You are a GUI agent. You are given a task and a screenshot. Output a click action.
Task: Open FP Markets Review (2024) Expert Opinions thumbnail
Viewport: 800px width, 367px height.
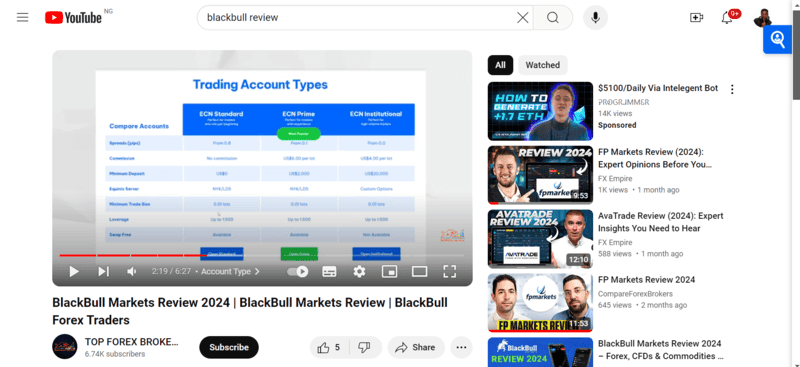(x=540, y=175)
